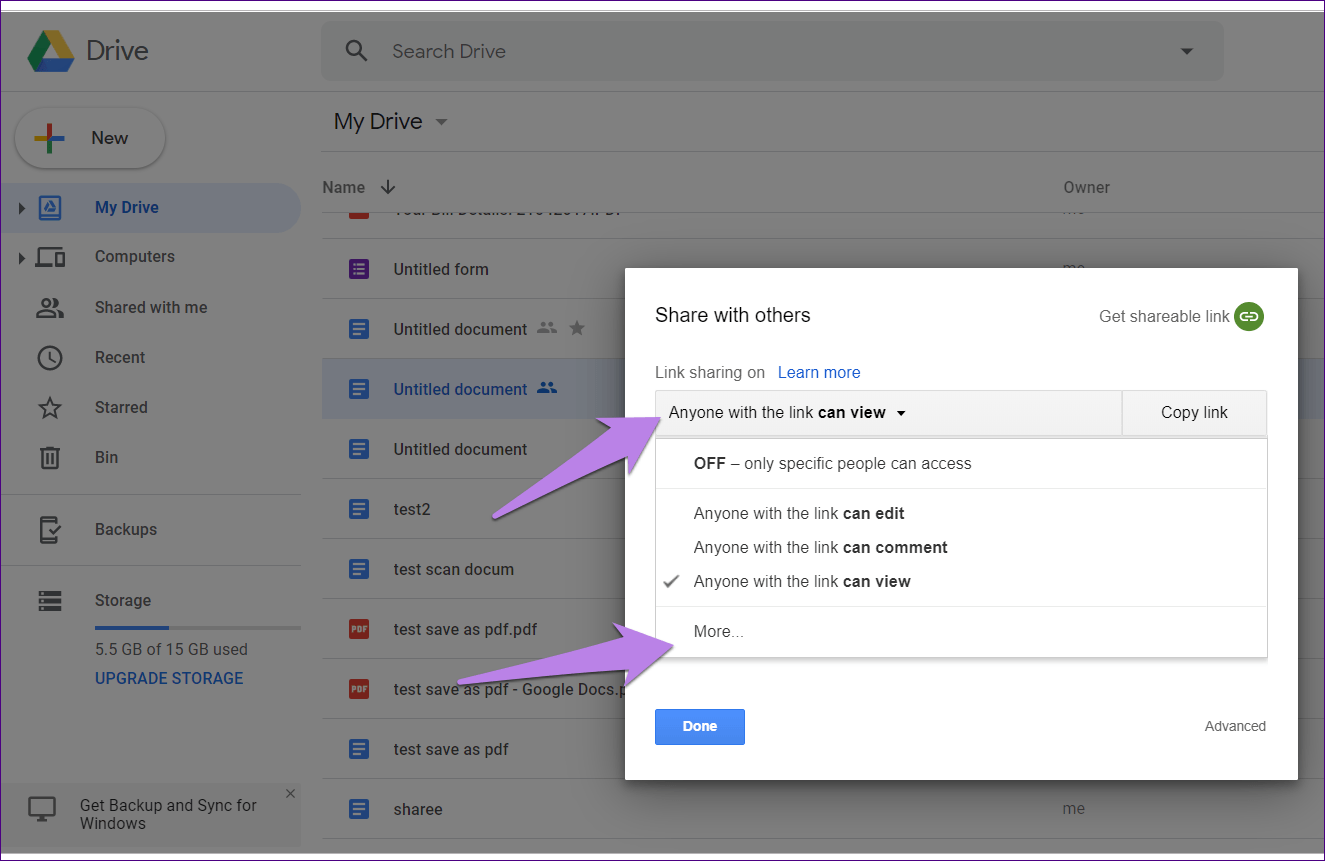Open the Recent files clock icon
1325x861 pixels.
click(50, 357)
